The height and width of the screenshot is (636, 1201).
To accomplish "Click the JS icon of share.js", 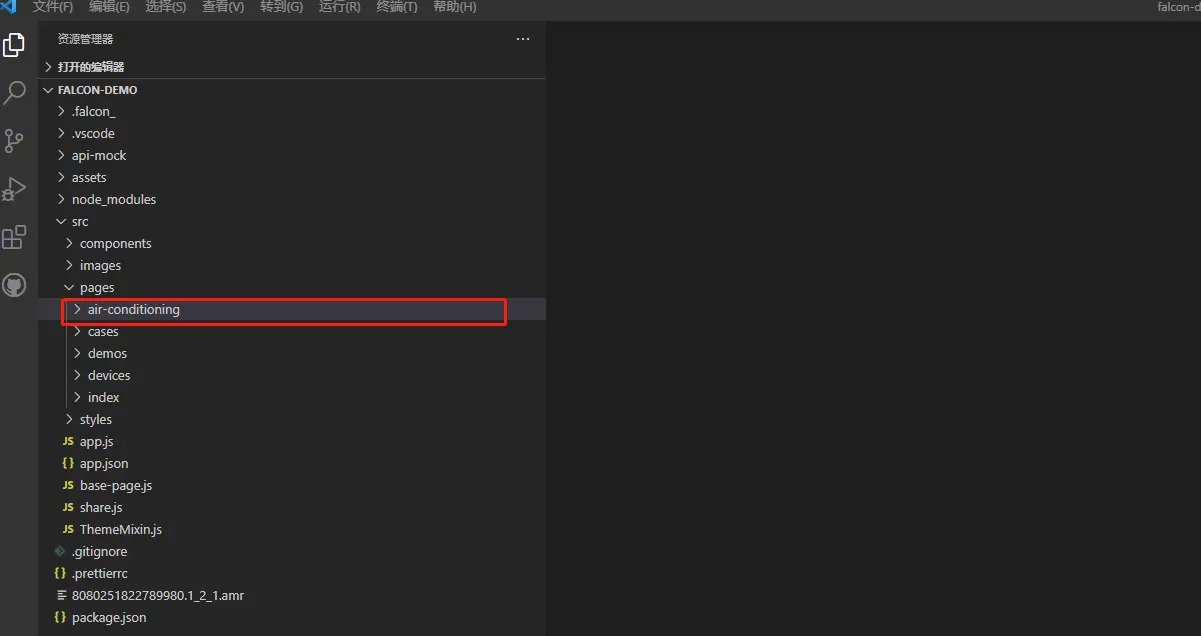I will (68, 507).
